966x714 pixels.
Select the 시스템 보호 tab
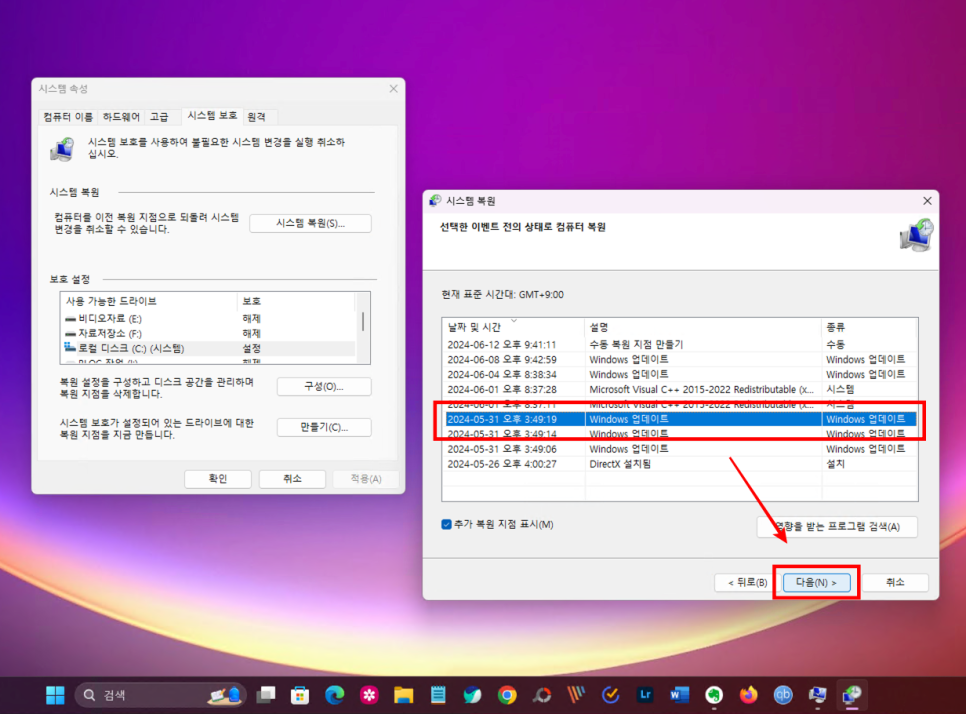coord(212,115)
